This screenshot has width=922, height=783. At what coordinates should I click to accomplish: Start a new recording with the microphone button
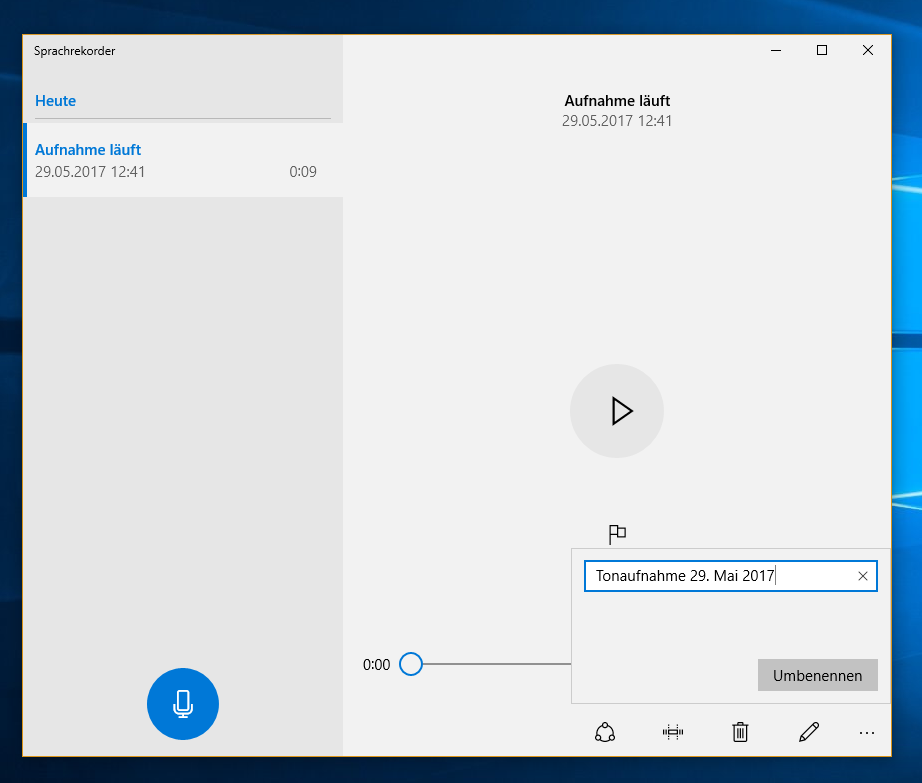click(x=182, y=704)
